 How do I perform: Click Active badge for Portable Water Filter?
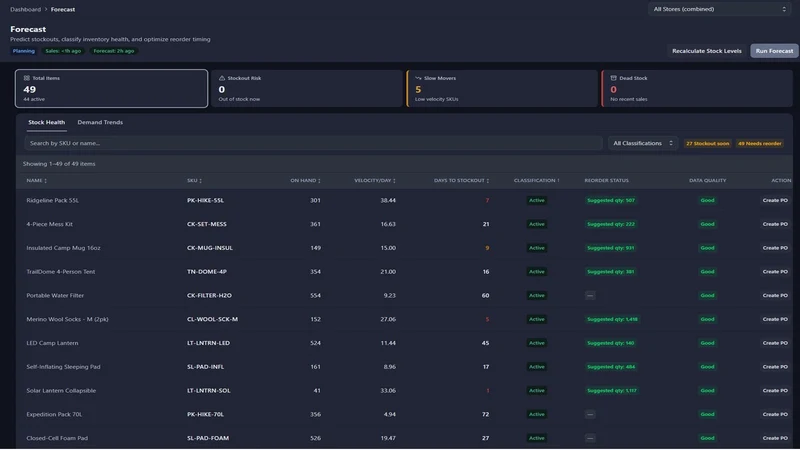pyautogui.click(x=536, y=295)
